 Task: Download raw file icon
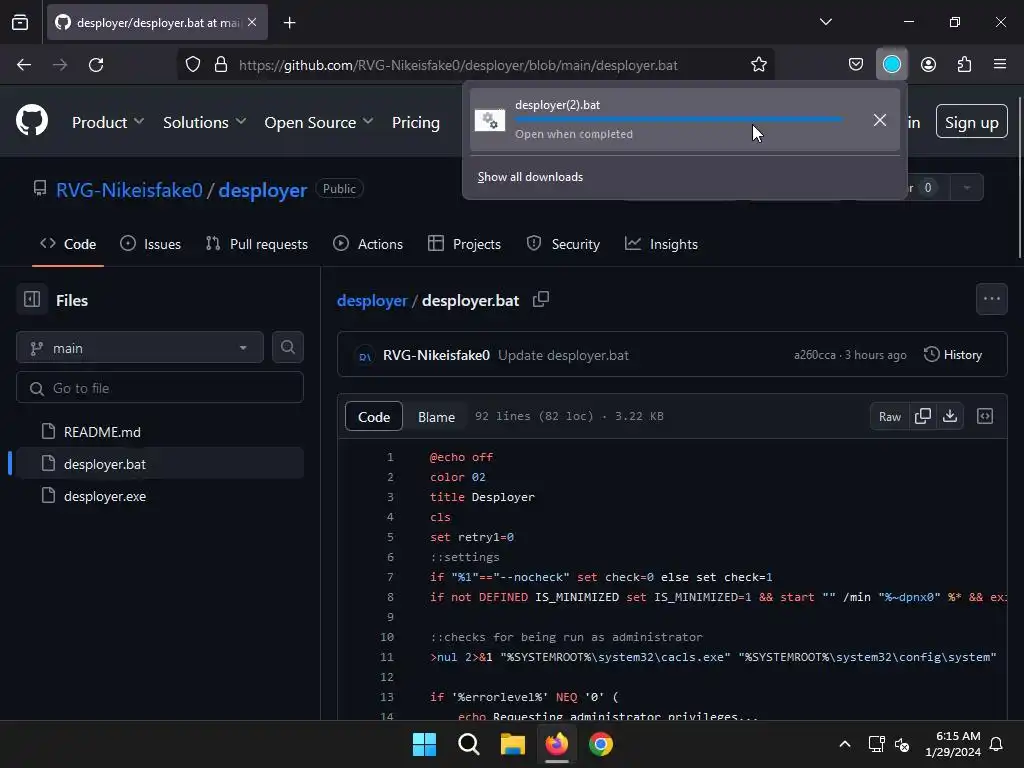[x=950, y=416]
